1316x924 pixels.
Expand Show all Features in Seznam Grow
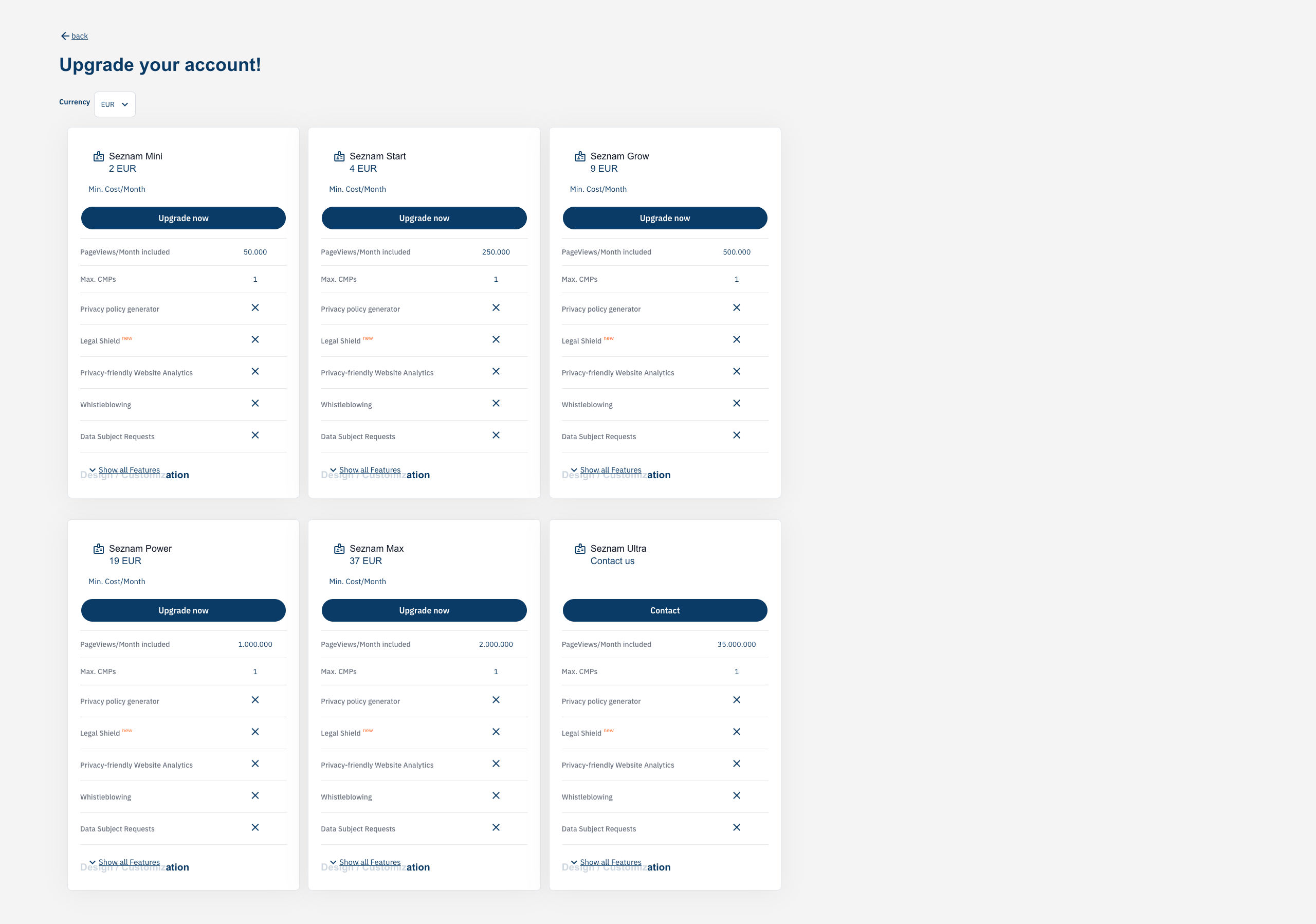(610, 470)
